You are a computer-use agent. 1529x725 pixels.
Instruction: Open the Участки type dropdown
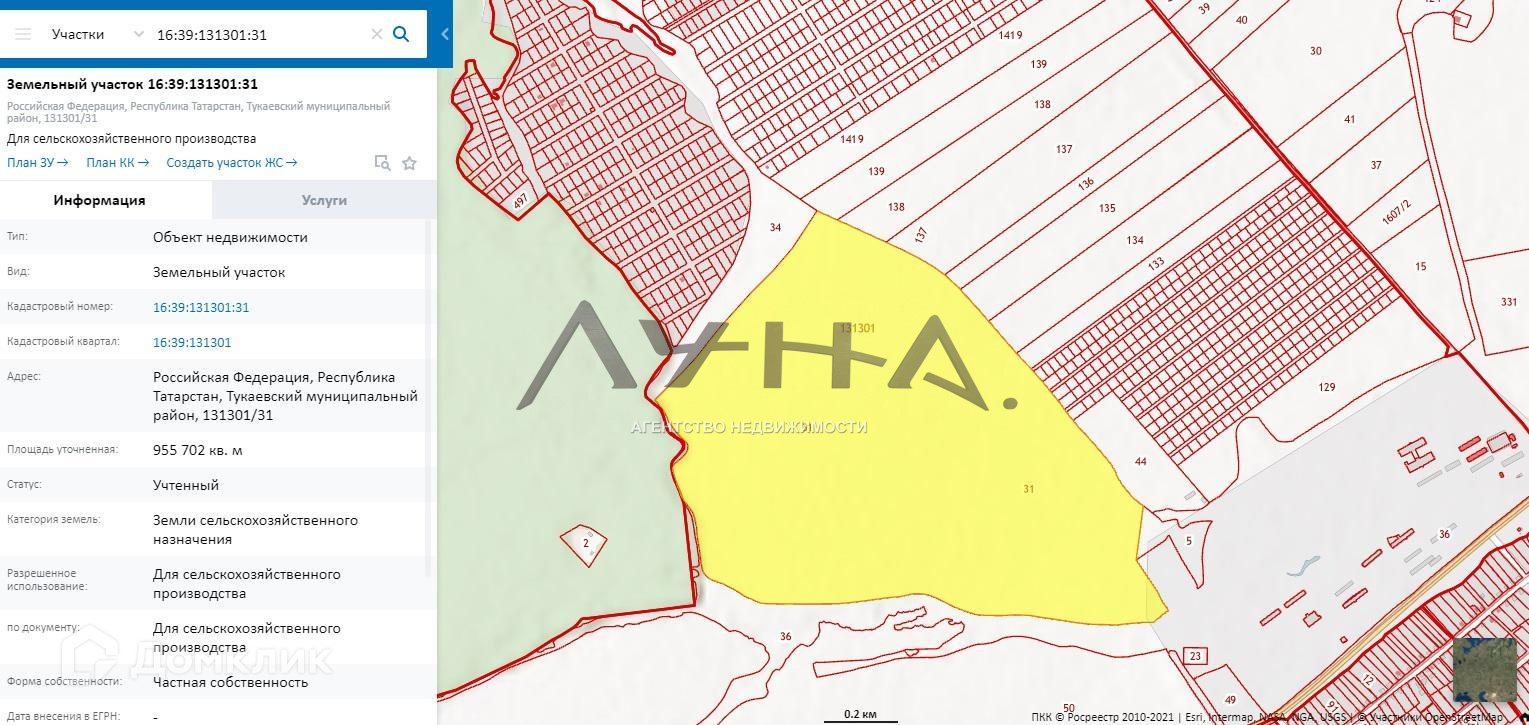pos(97,34)
